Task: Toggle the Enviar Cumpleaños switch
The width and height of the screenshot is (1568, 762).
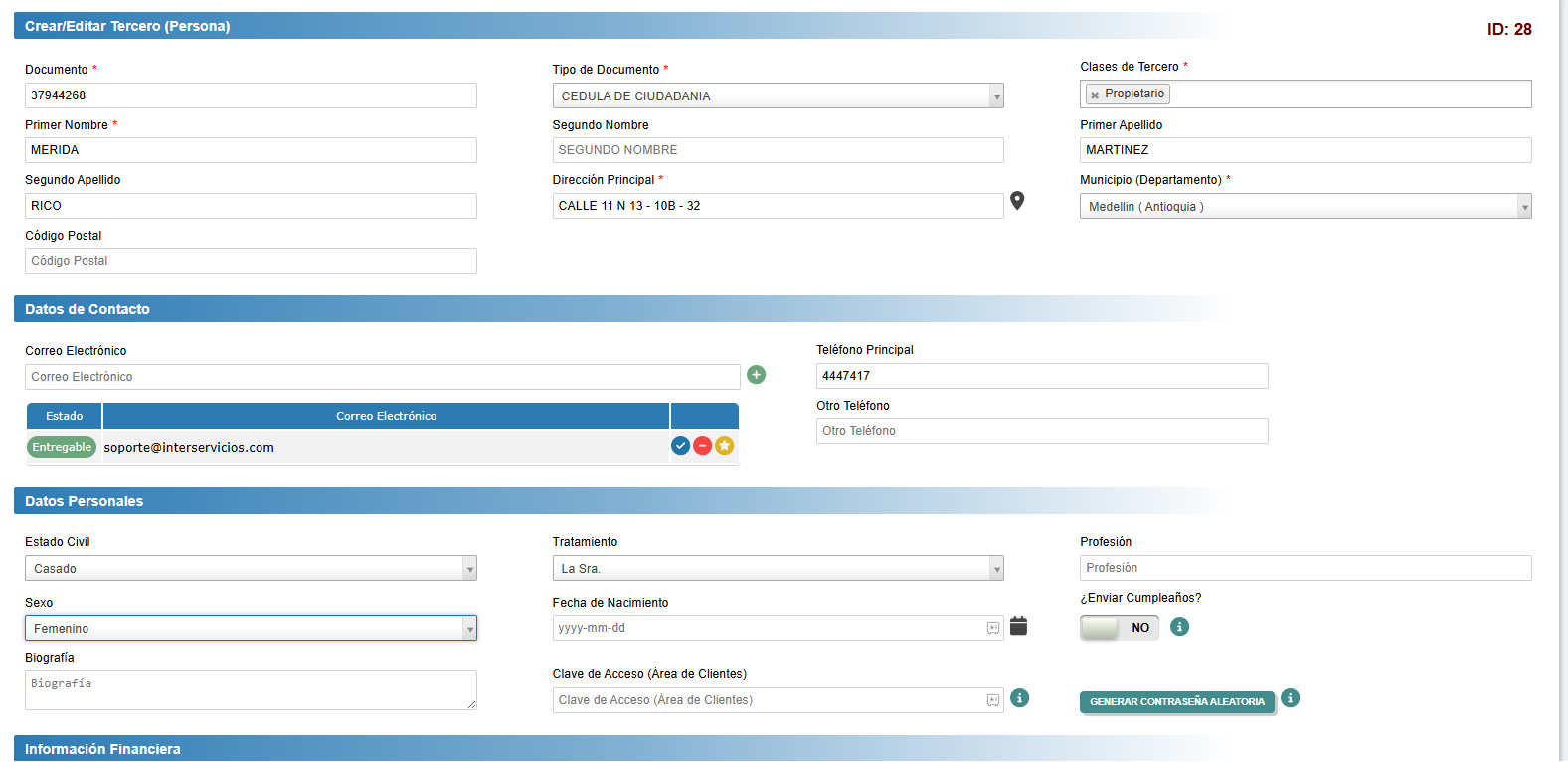Action: click(1119, 628)
